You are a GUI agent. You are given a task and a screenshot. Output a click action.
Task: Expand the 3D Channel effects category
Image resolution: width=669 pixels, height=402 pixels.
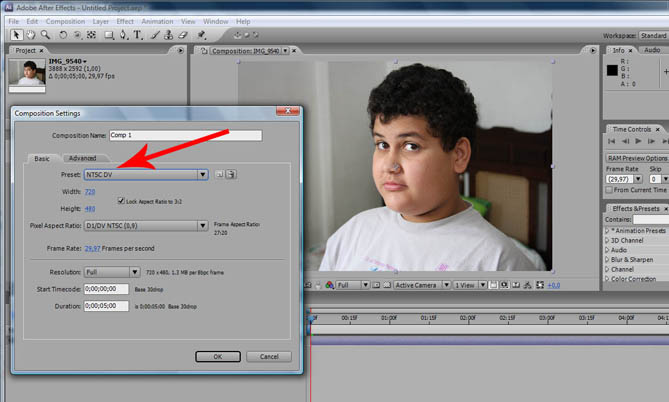click(627, 240)
